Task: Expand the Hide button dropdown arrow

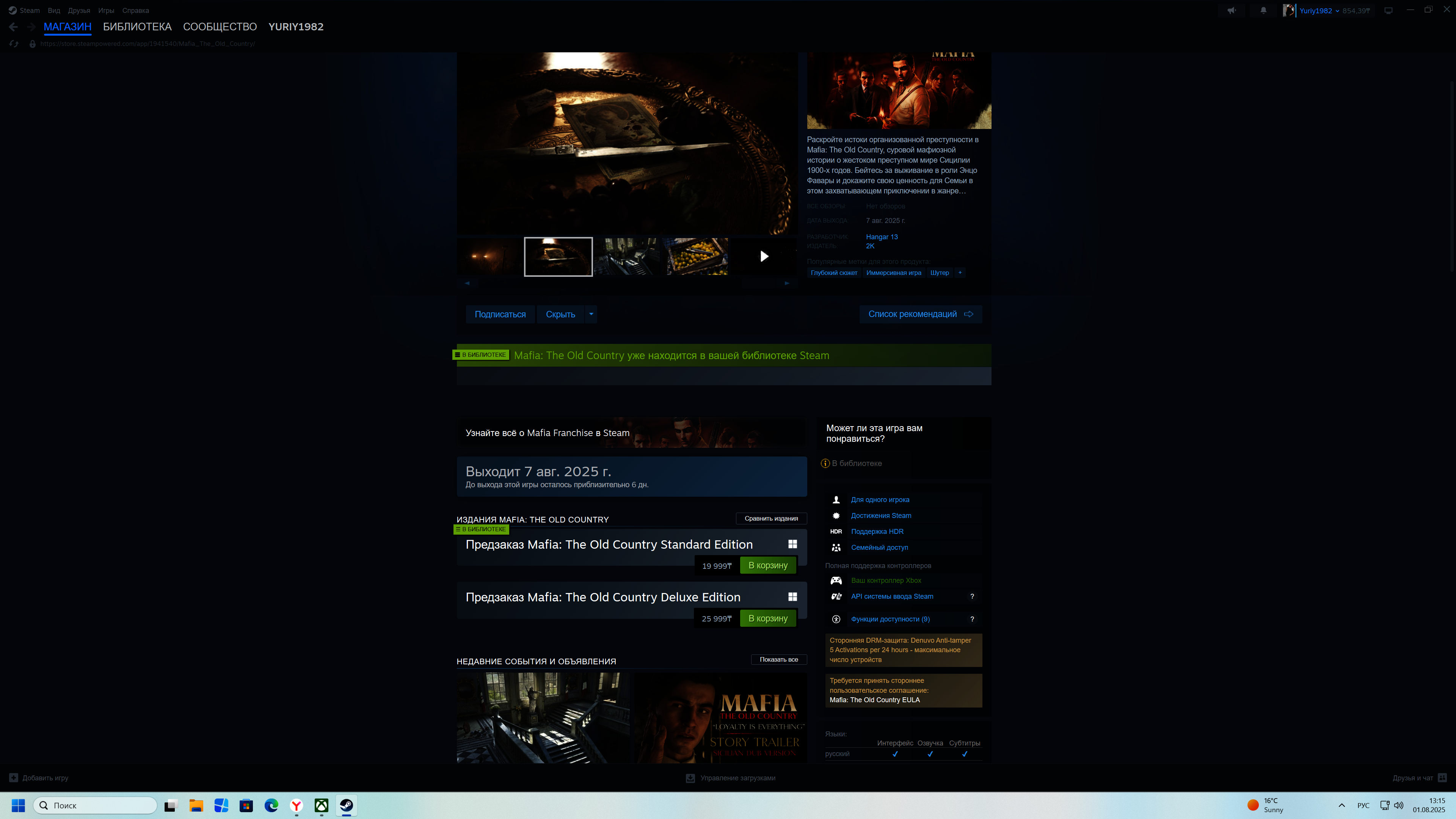Action: (591, 314)
